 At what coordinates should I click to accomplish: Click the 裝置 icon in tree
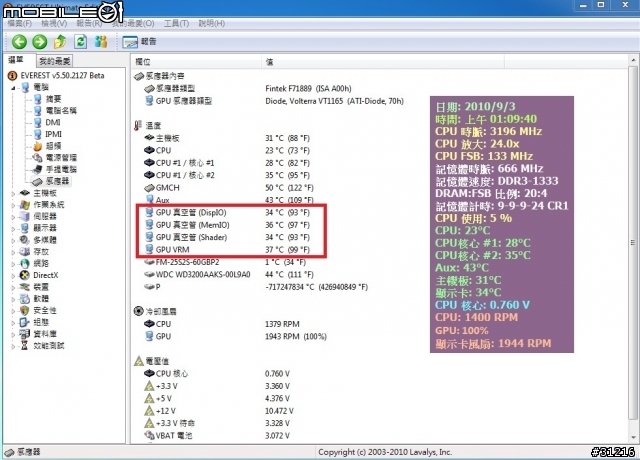25,287
